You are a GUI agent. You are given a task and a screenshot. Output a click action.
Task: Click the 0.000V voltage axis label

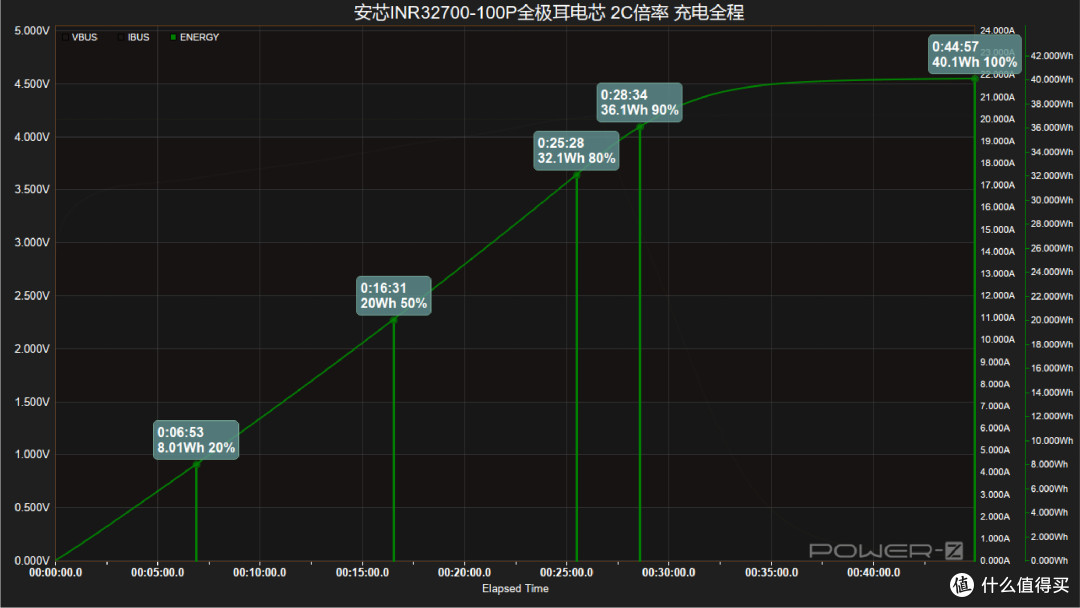(32, 560)
